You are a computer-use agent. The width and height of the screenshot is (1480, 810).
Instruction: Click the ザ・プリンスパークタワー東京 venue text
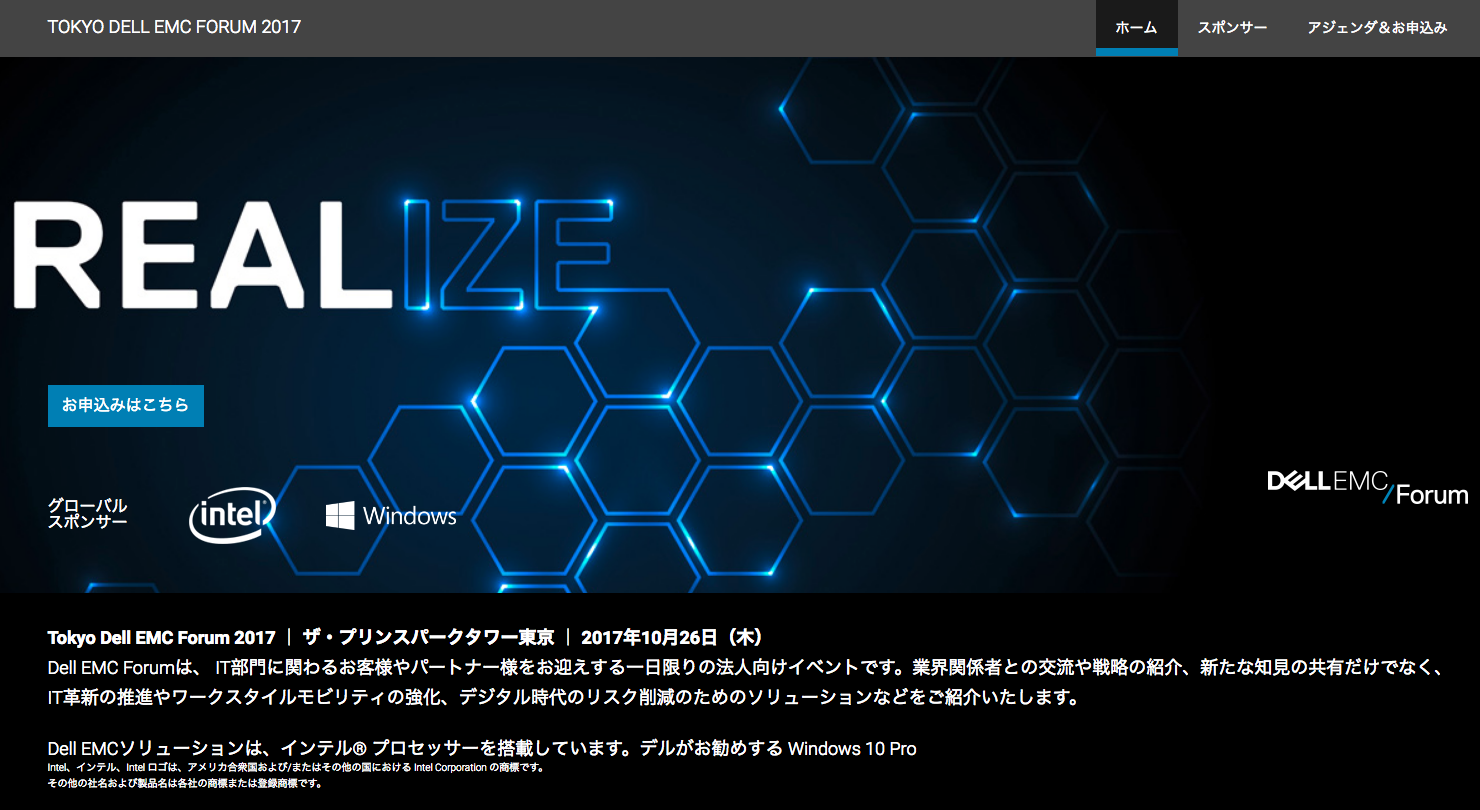pyautogui.click(x=427, y=637)
